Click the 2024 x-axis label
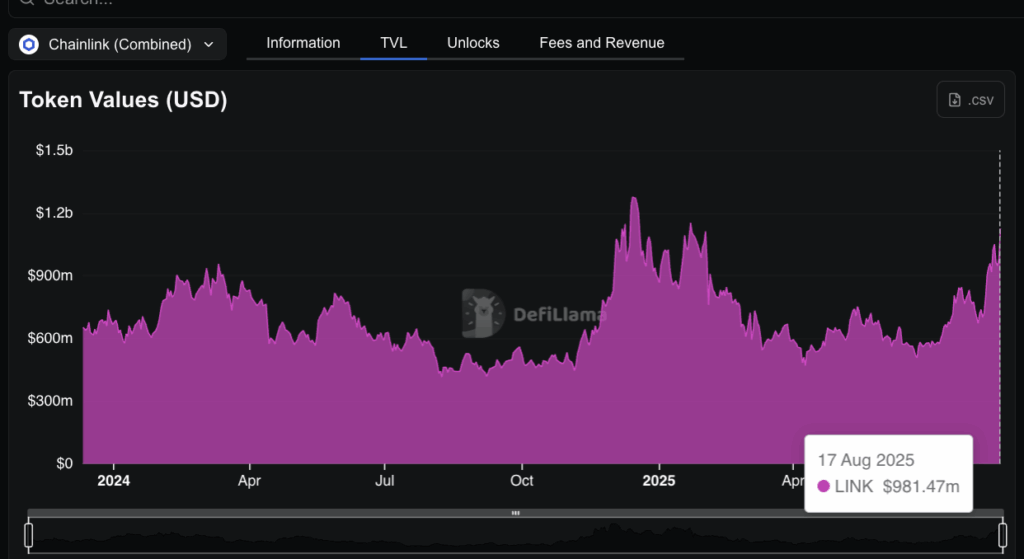The width and height of the screenshot is (1024, 559). coord(114,481)
